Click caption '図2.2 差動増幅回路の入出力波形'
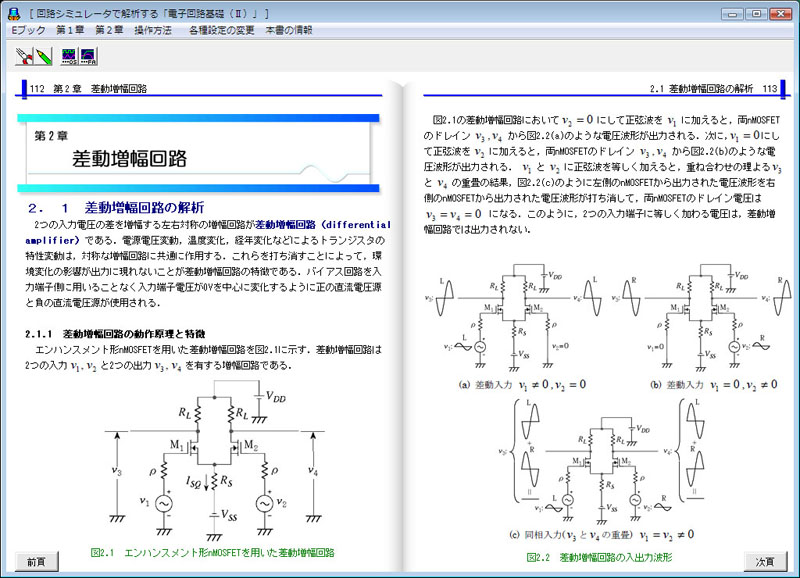The height and width of the screenshot is (578, 800). (x=599, y=557)
